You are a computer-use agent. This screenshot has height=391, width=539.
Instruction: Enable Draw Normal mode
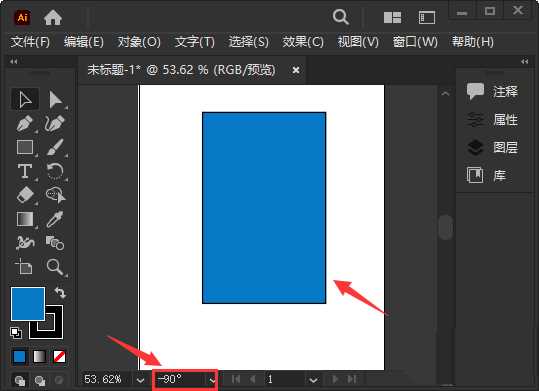[20, 381]
